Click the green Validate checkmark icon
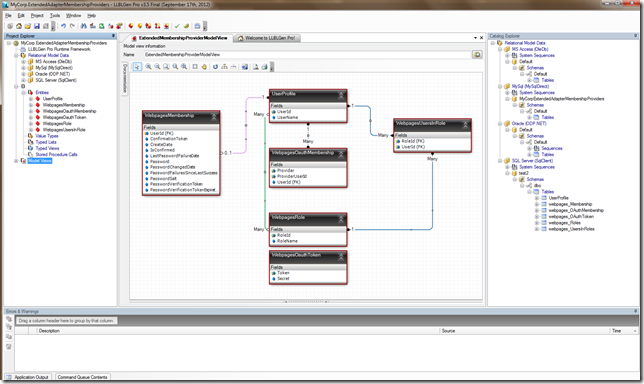 (177, 26)
